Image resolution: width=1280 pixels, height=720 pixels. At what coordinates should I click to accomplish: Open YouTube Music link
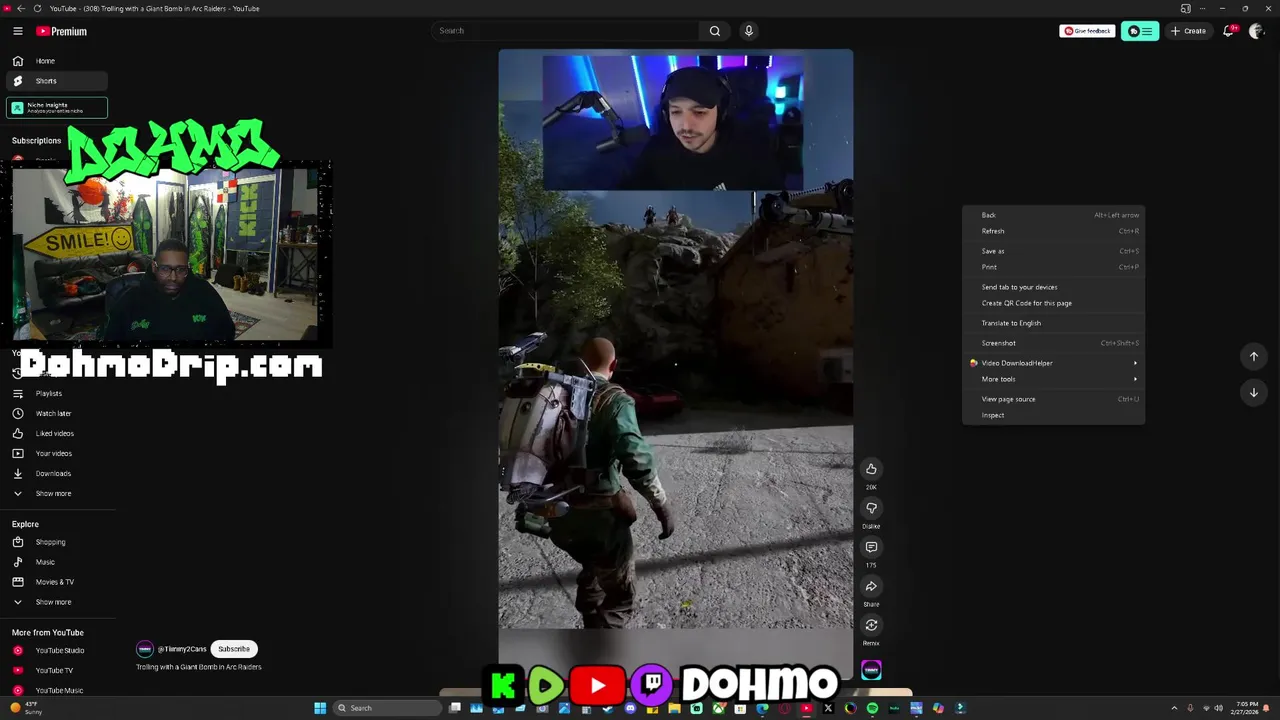pyautogui.click(x=56, y=690)
